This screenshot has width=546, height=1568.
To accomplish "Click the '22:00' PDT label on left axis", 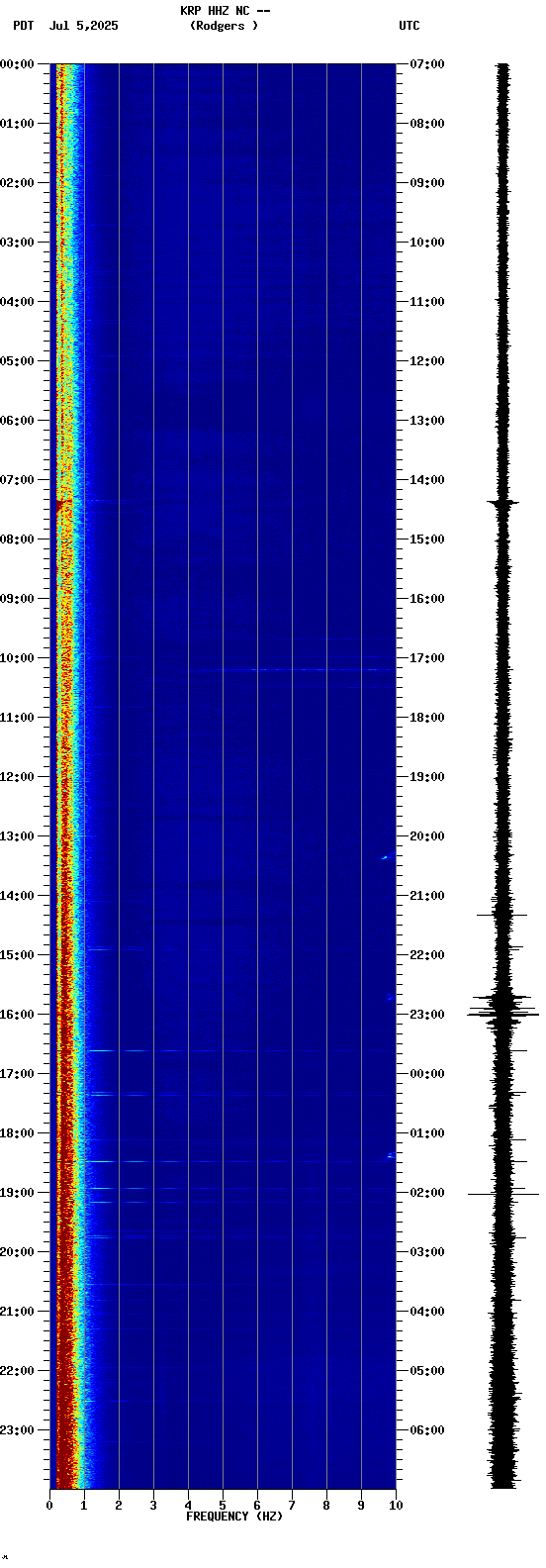I will [x=17, y=1371].
